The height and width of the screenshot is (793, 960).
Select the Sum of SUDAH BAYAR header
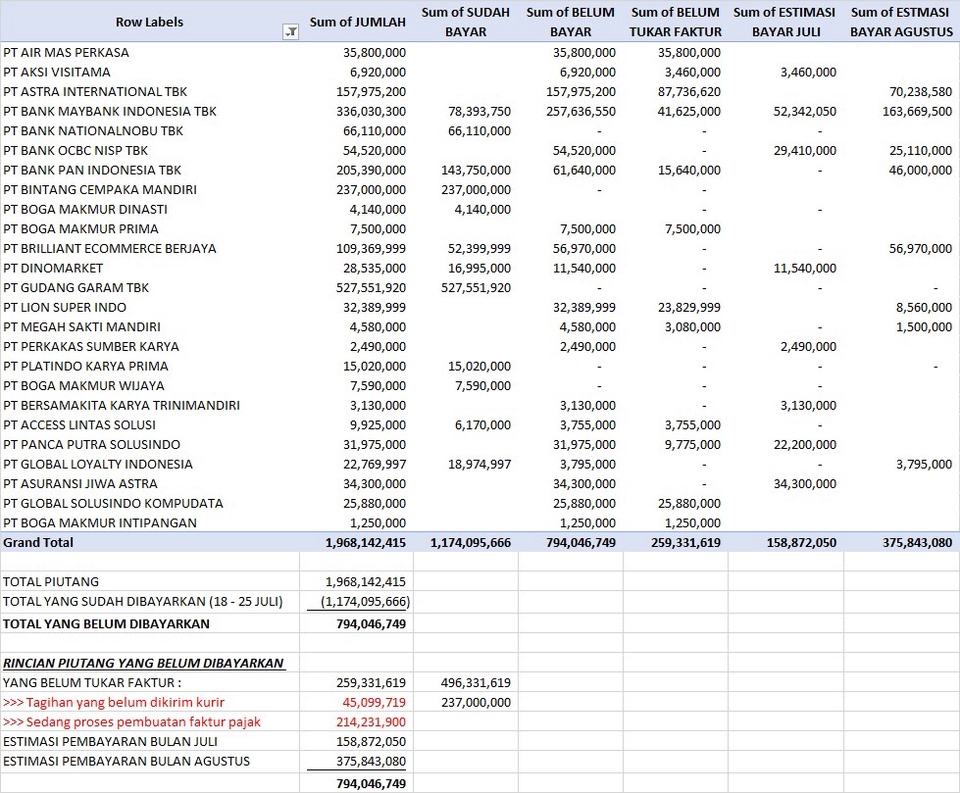pos(465,22)
